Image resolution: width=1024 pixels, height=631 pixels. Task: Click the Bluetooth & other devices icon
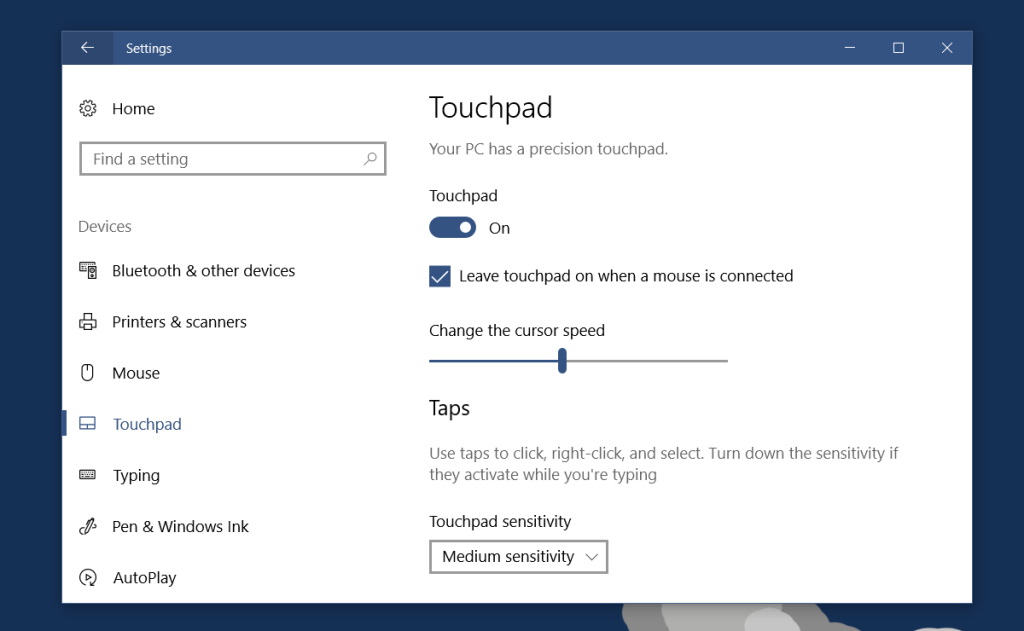[x=89, y=270]
